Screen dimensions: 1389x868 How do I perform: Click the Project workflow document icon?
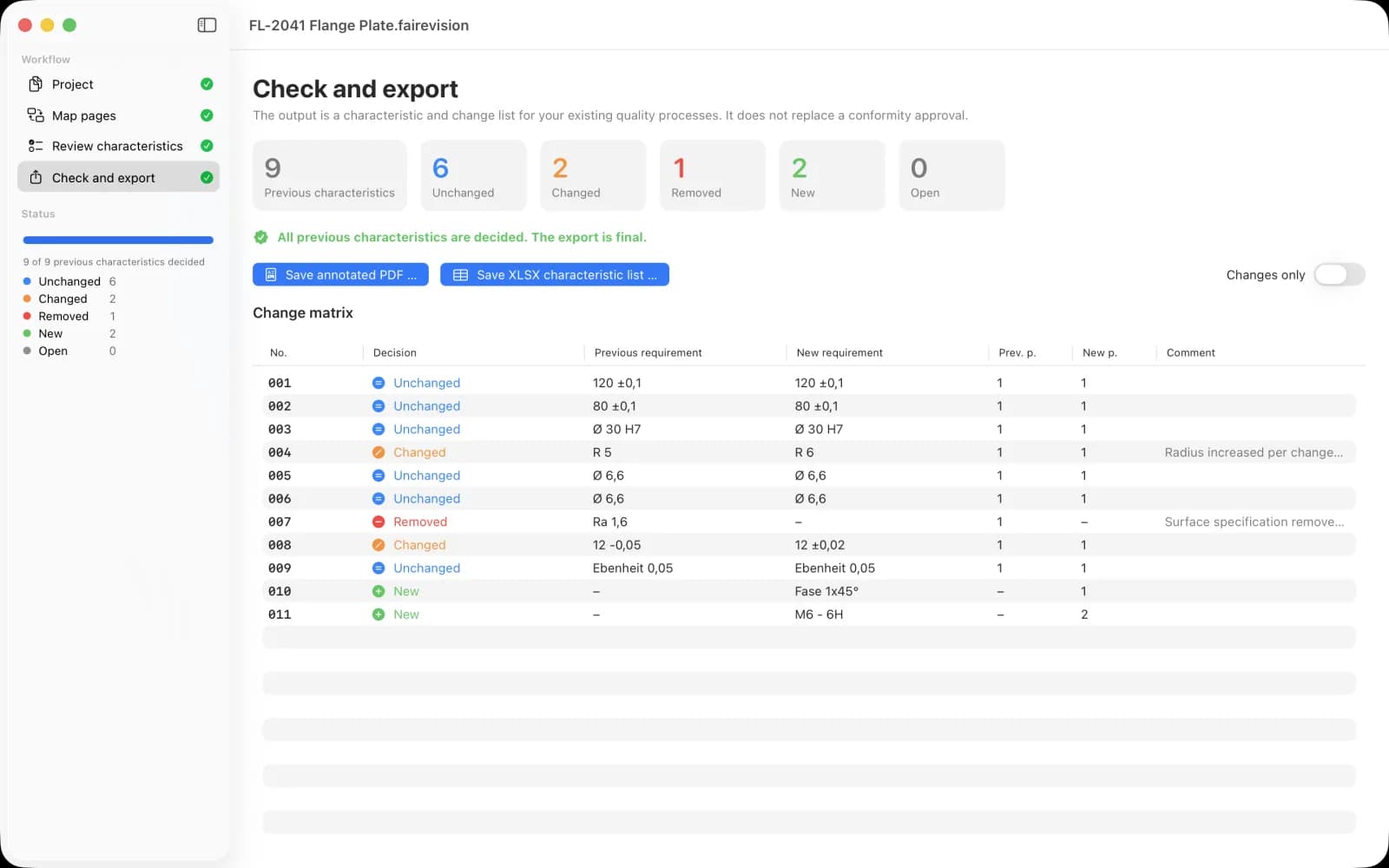coord(36,84)
